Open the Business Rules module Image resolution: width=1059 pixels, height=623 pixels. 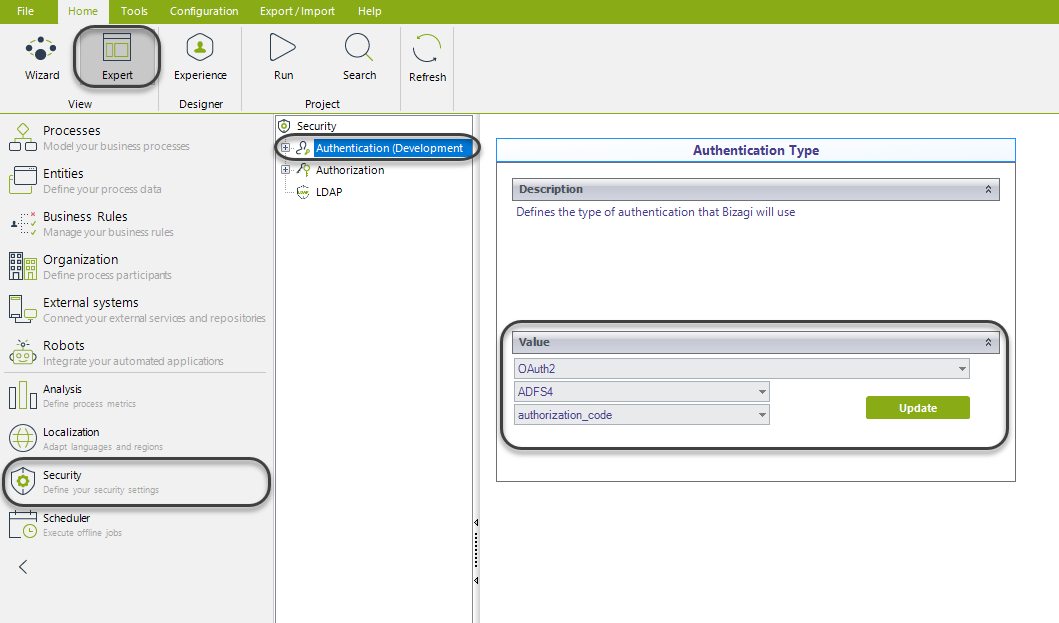click(135, 224)
